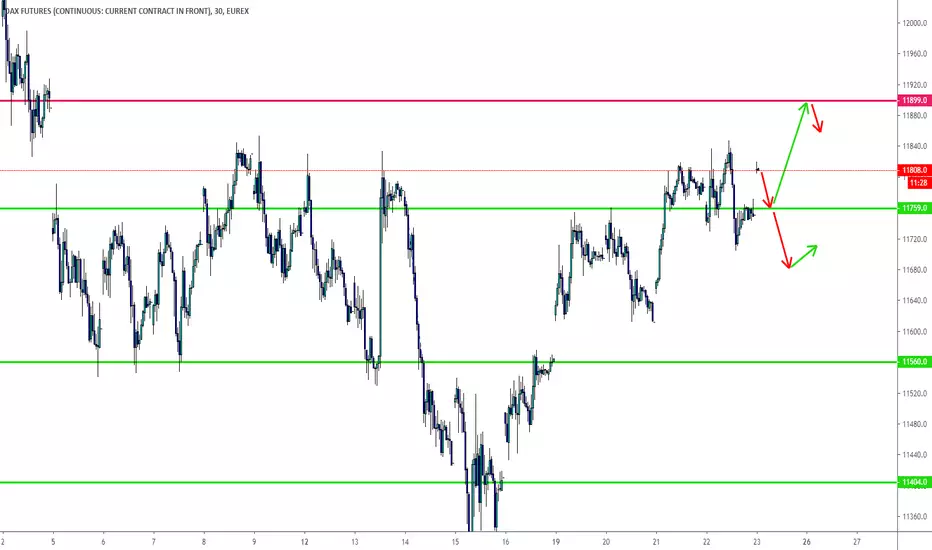Click the 12000.0 price axis value

tap(915, 23)
